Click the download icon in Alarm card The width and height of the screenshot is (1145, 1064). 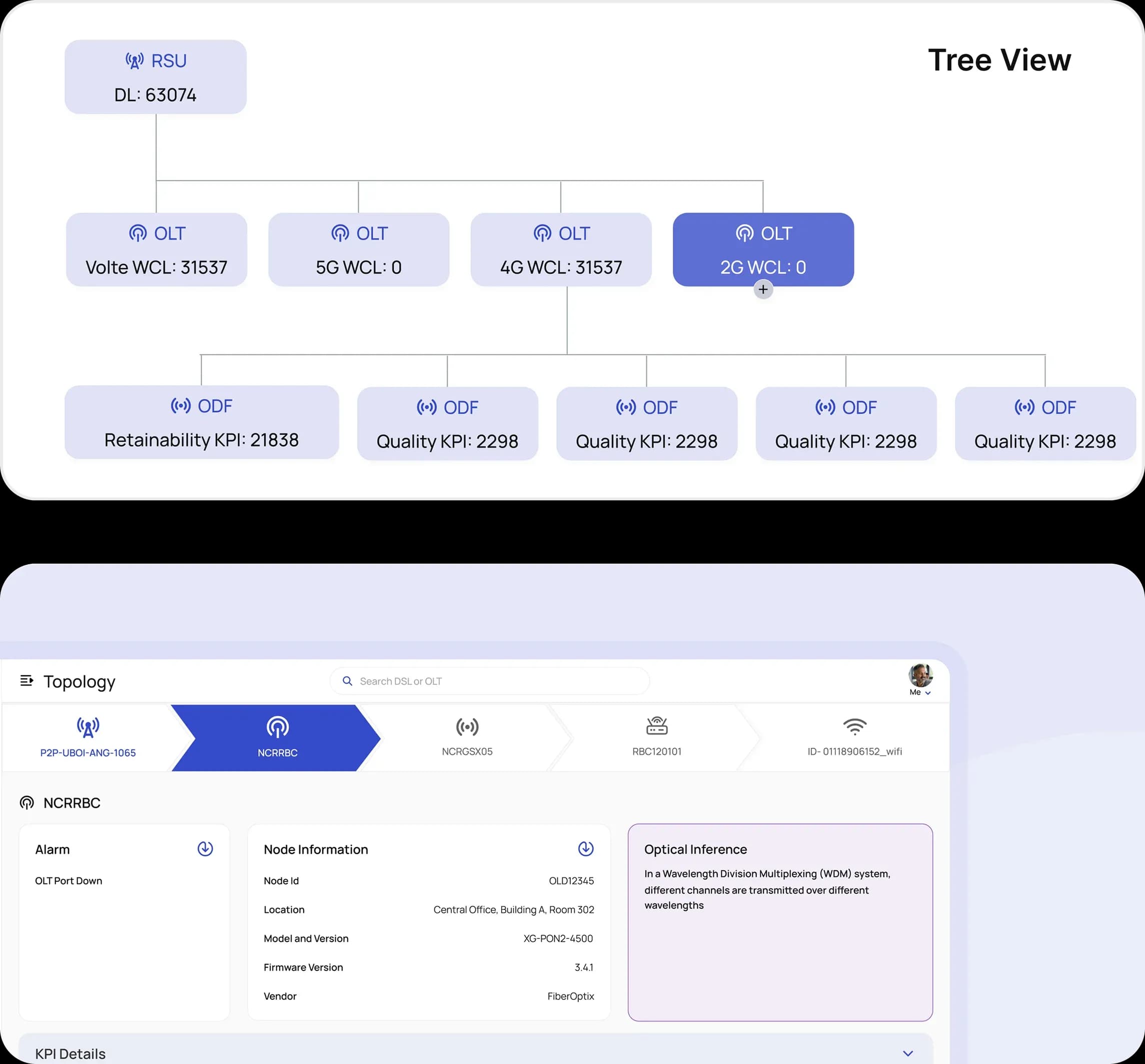(x=205, y=848)
